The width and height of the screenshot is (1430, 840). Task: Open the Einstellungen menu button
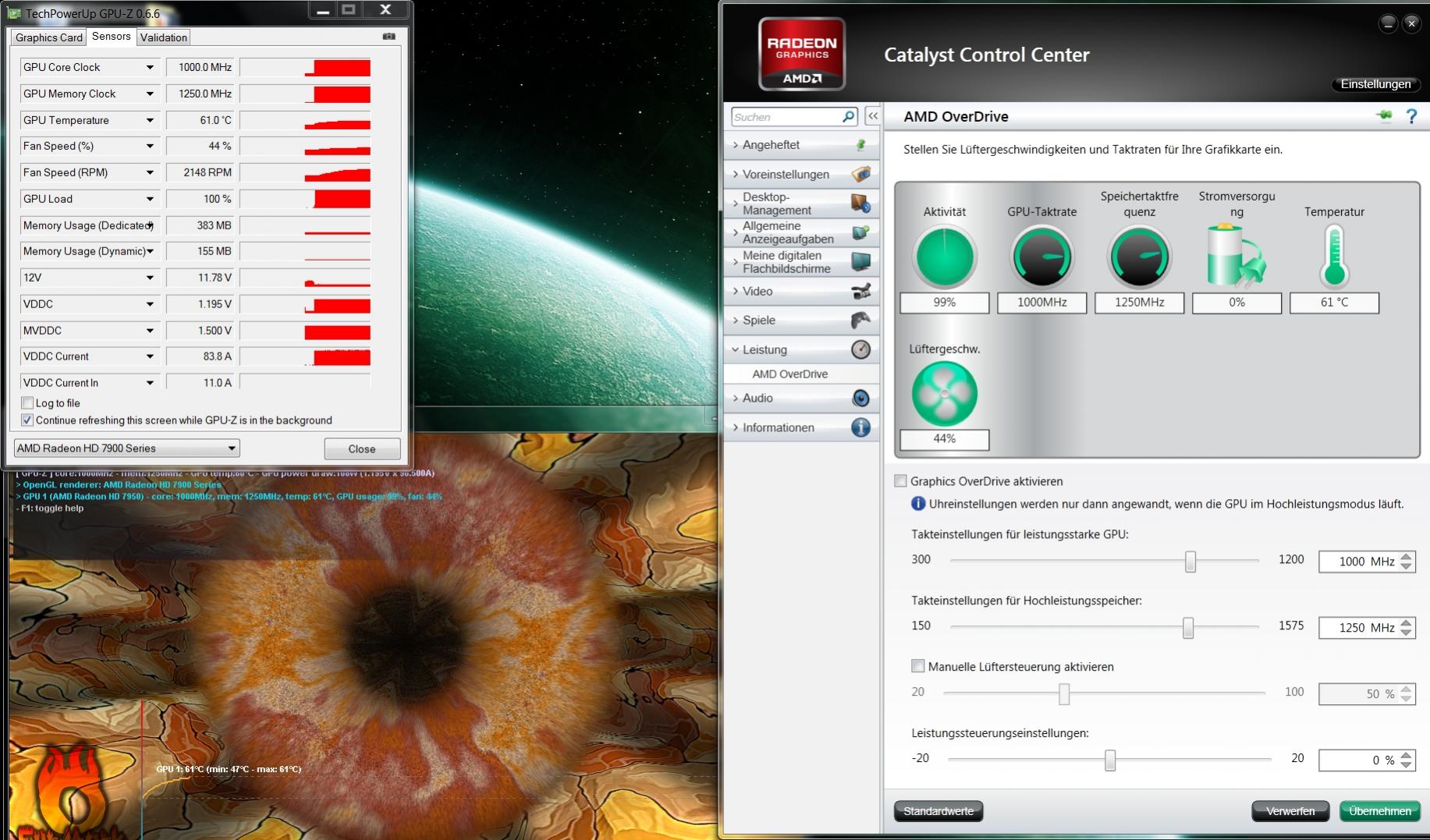pos(1376,84)
